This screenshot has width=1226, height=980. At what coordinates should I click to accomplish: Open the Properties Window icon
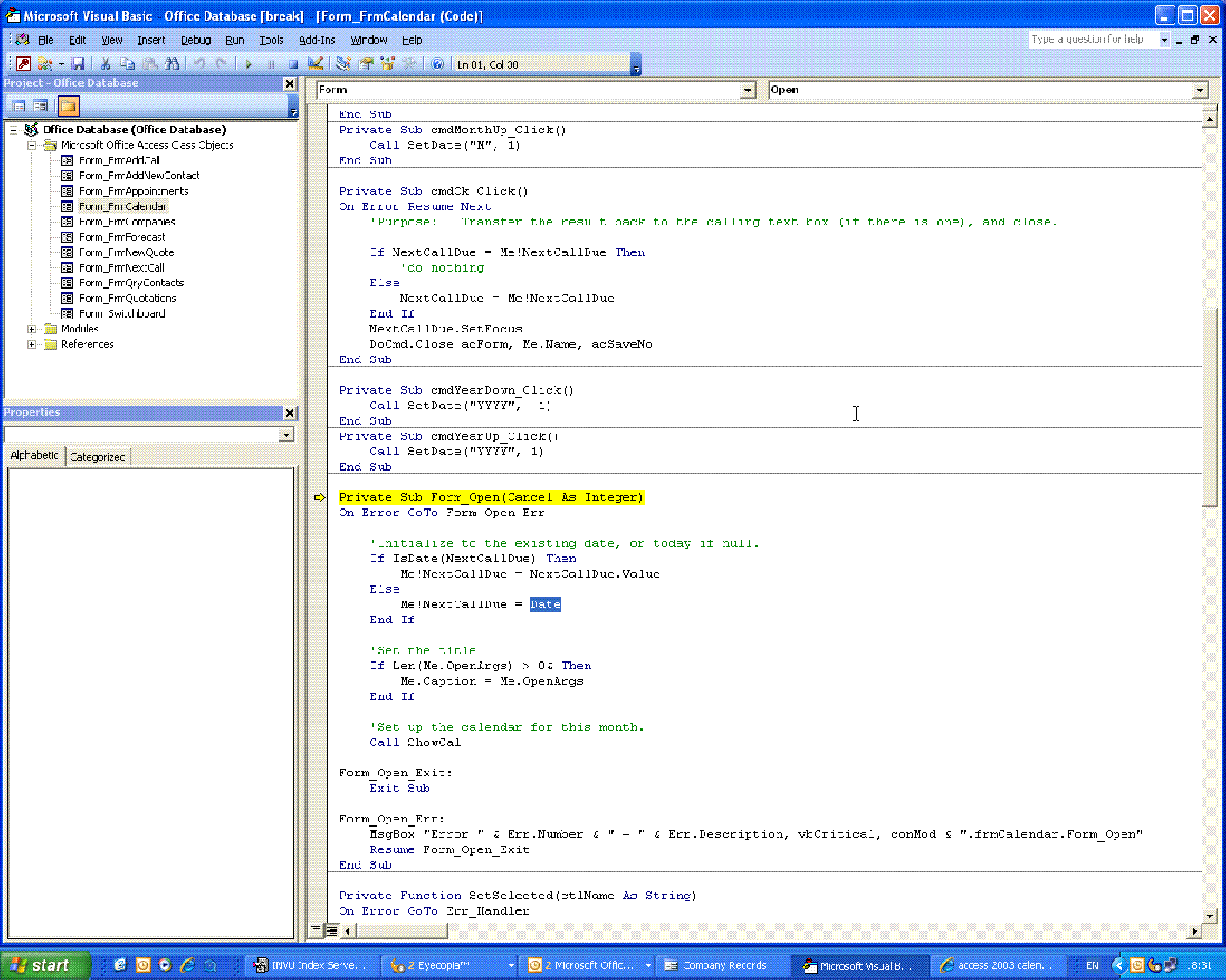(x=366, y=64)
